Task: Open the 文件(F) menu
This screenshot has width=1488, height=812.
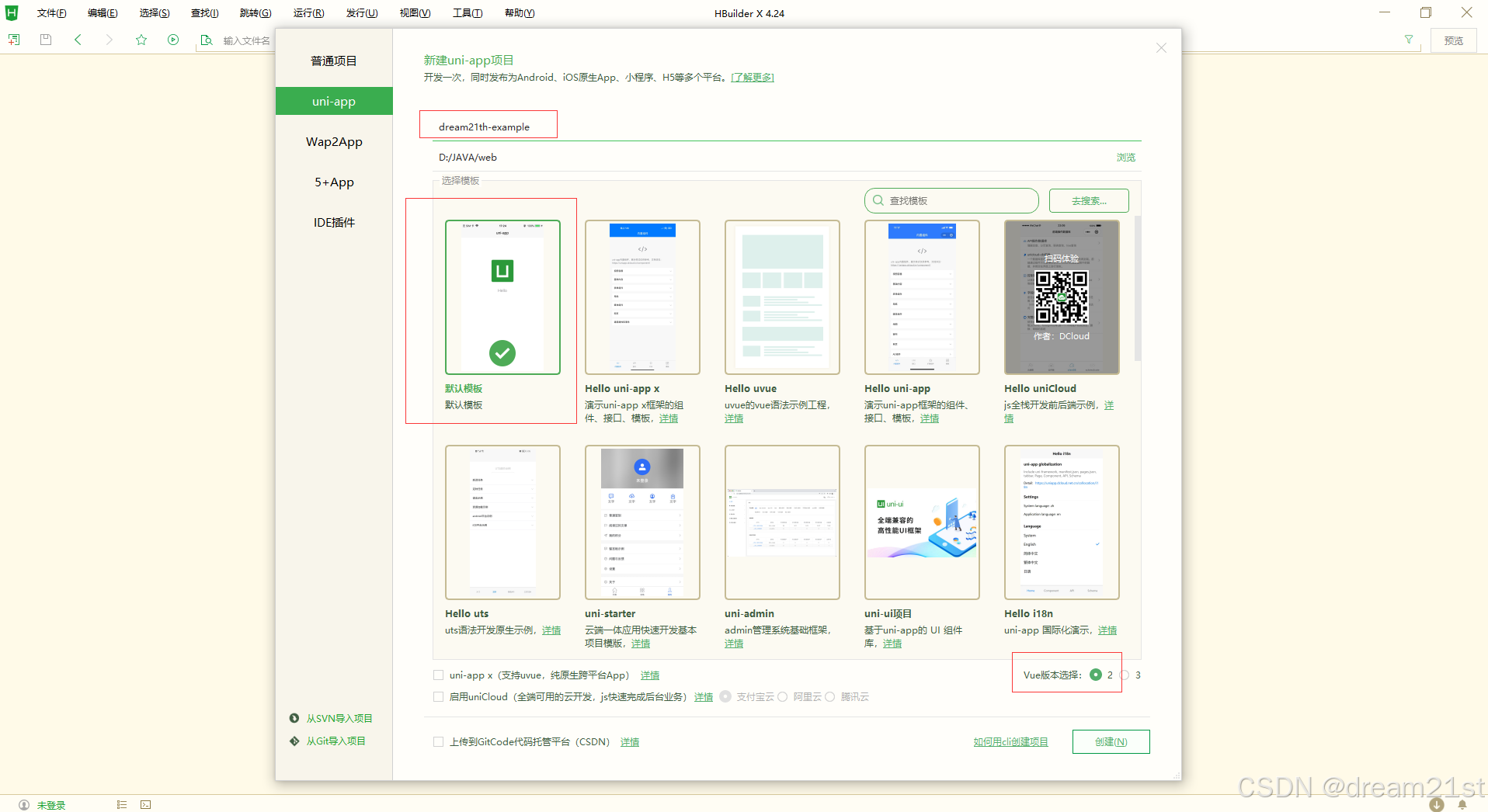Action: pos(52,13)
